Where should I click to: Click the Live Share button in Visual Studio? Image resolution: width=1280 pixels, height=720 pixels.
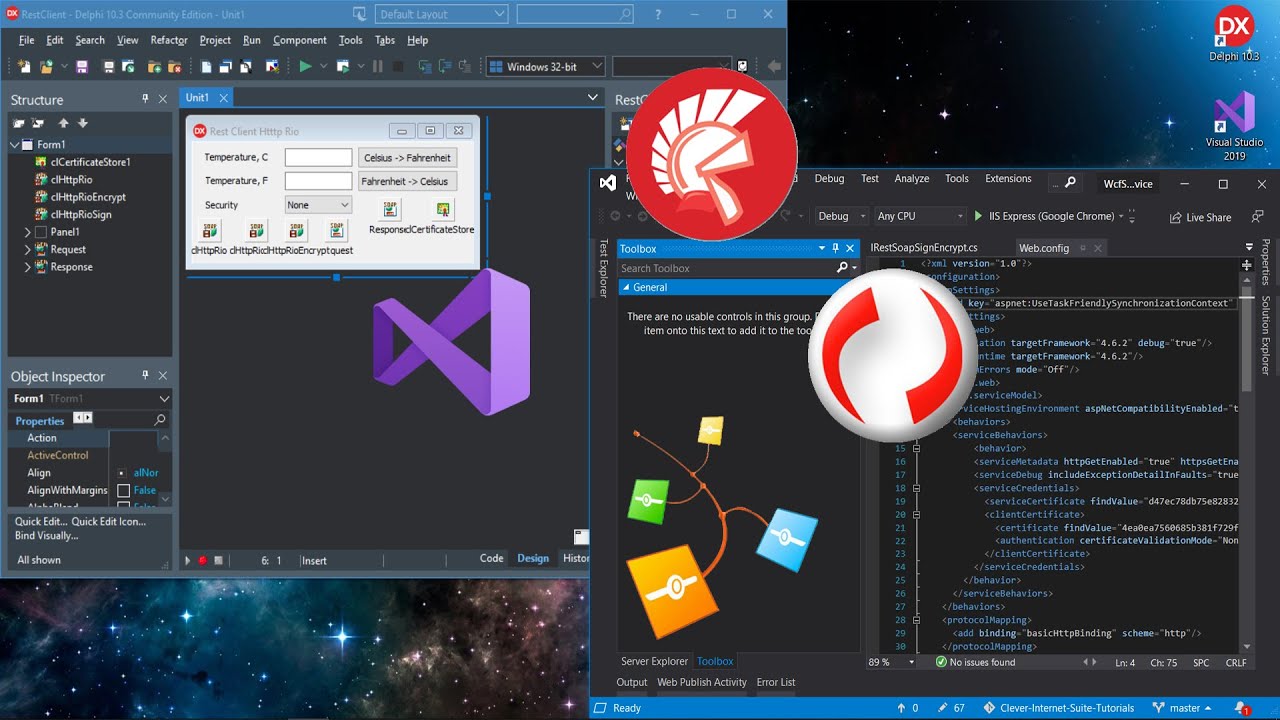click(1200, 217)
